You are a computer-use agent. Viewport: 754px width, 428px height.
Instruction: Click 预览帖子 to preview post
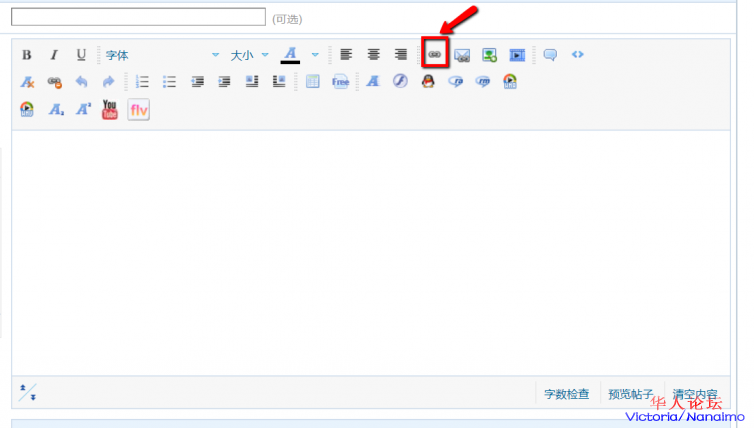pos(631,394)
